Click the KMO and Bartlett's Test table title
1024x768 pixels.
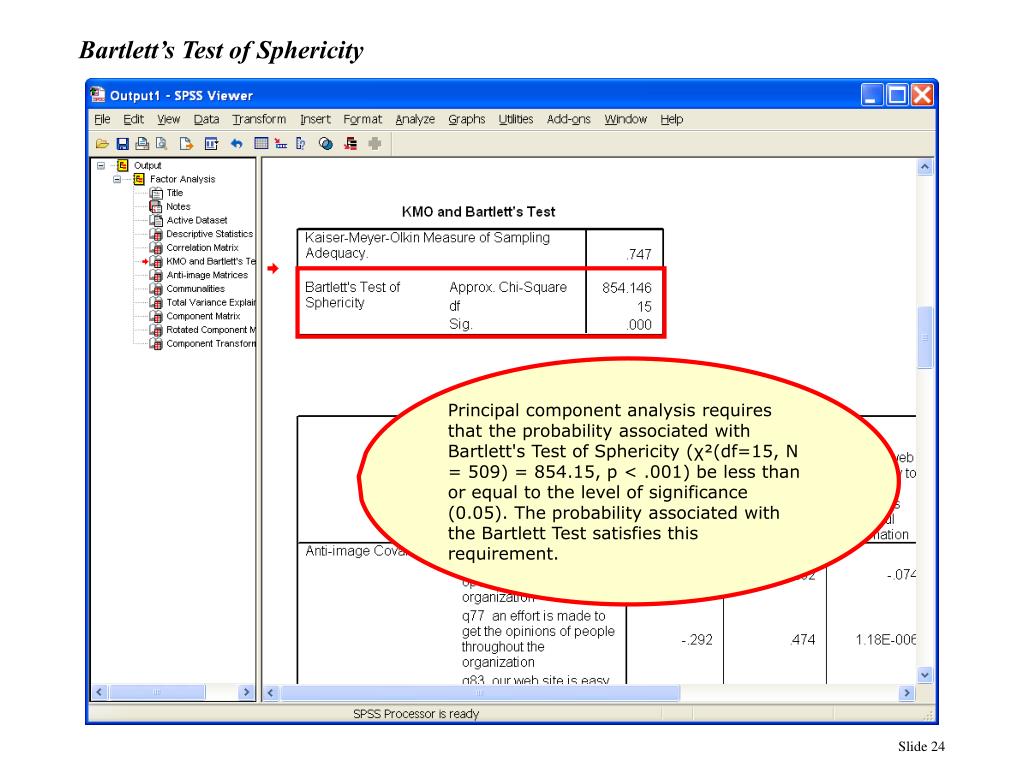coord(478,212)
